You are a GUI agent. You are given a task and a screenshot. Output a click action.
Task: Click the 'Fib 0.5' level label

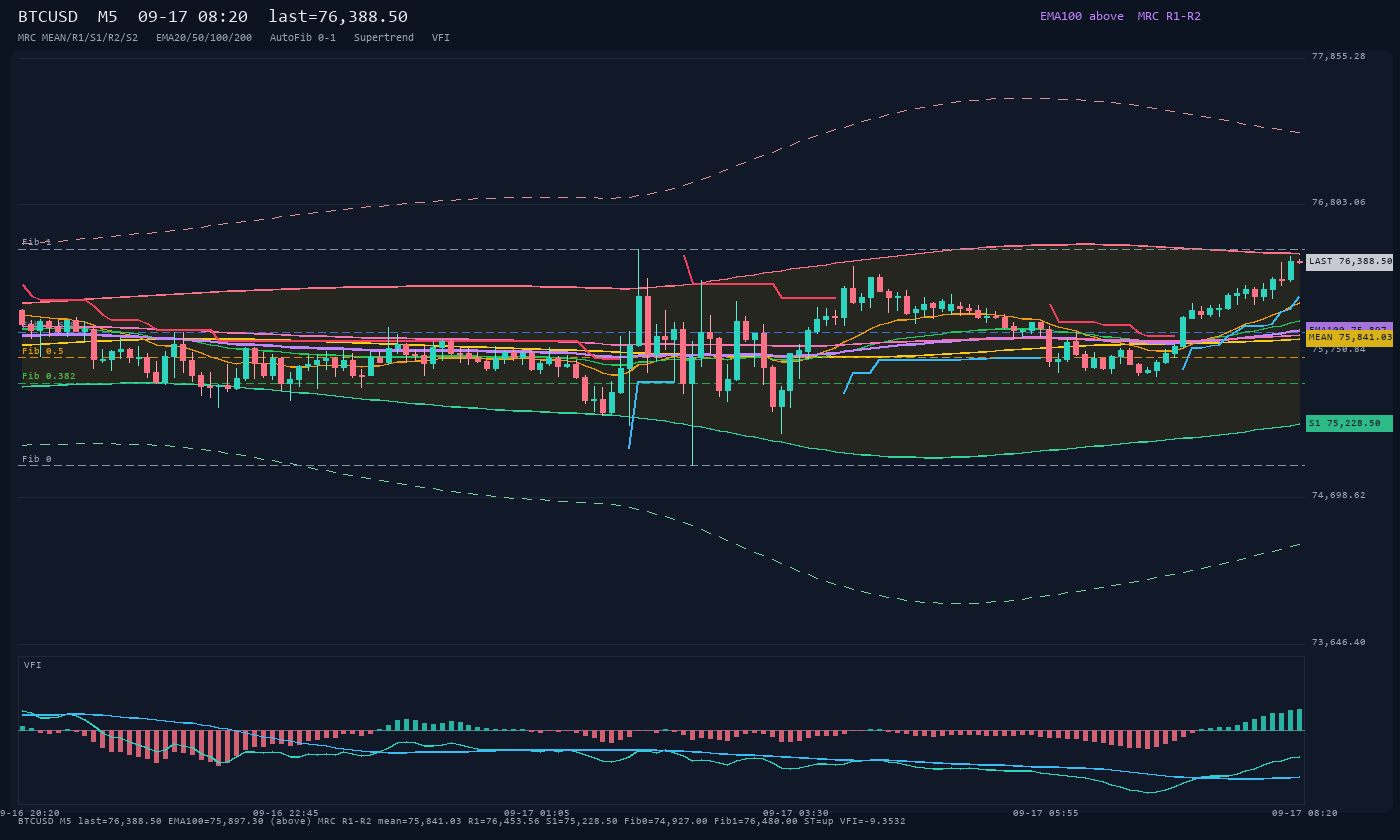43,351
